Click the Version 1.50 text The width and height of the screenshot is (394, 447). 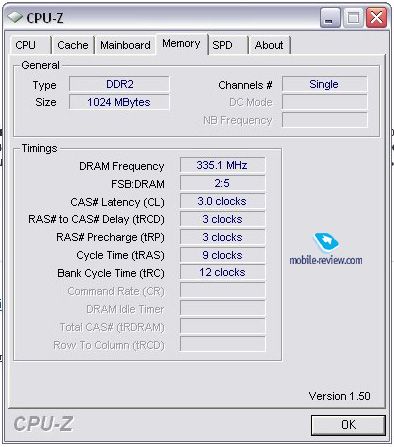(x=340, y=396)
